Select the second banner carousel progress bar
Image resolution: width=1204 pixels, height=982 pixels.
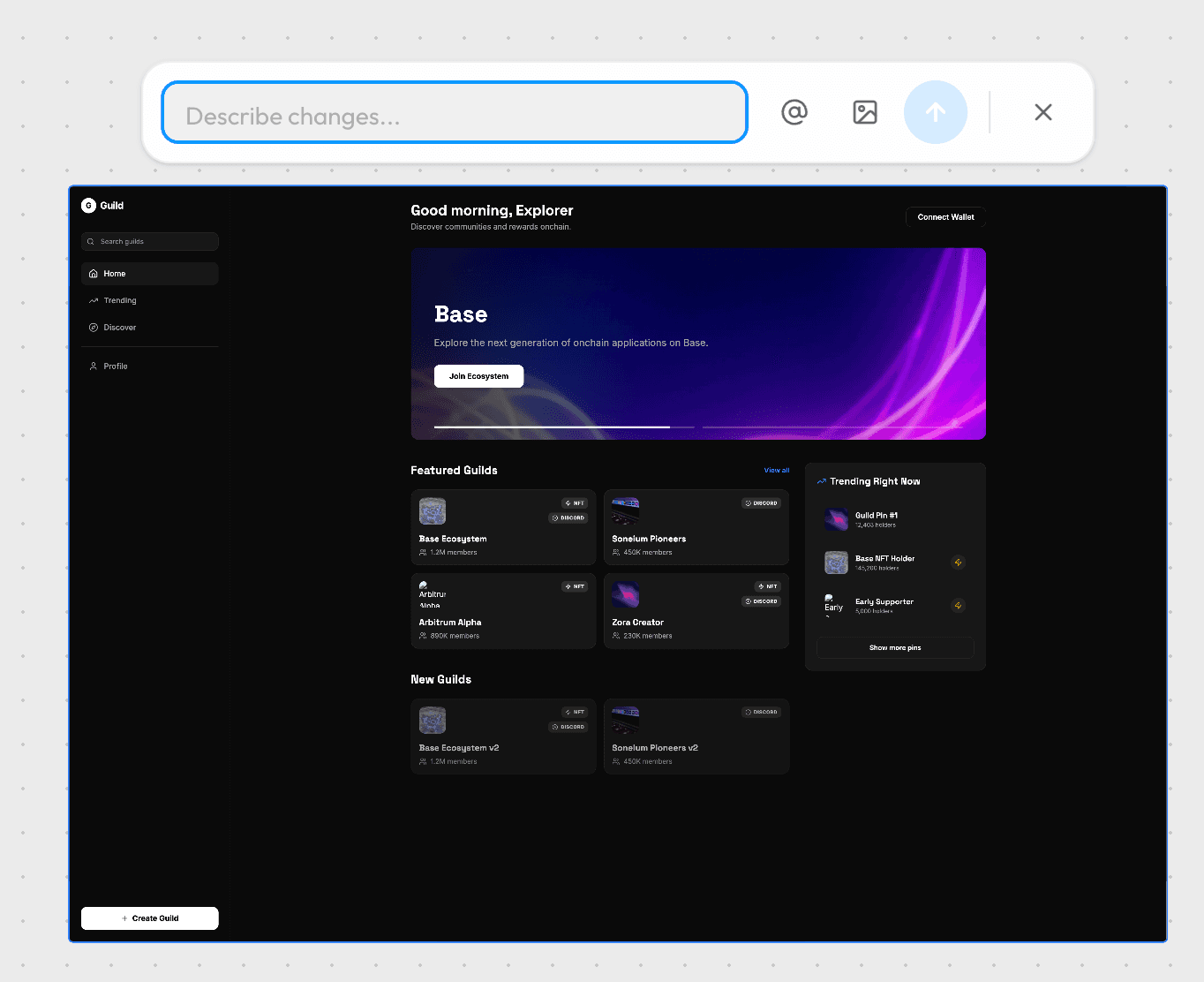[x=832, y=427]
